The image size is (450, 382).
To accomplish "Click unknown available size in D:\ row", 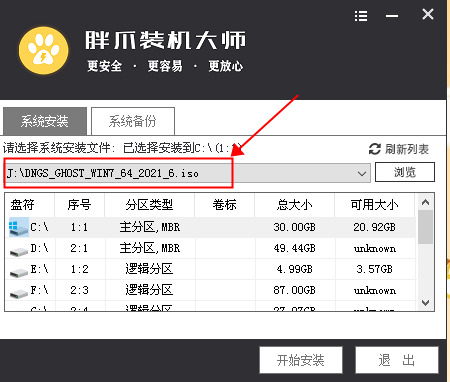I will (375, 249).
